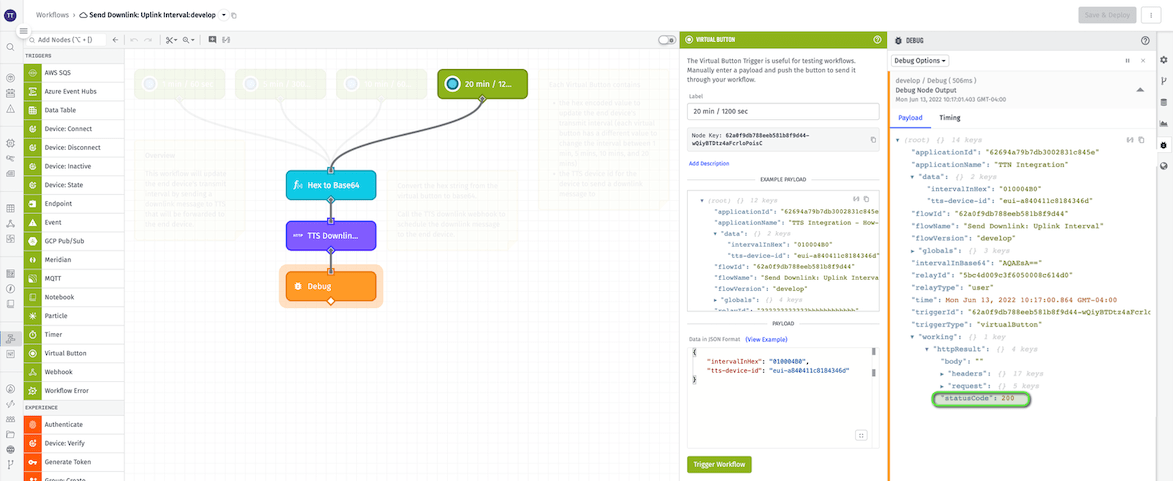Viewport: 1173px width, 481px height.
Task: Expand the headers node in debug payload
Action: click(x=942, y=373)
